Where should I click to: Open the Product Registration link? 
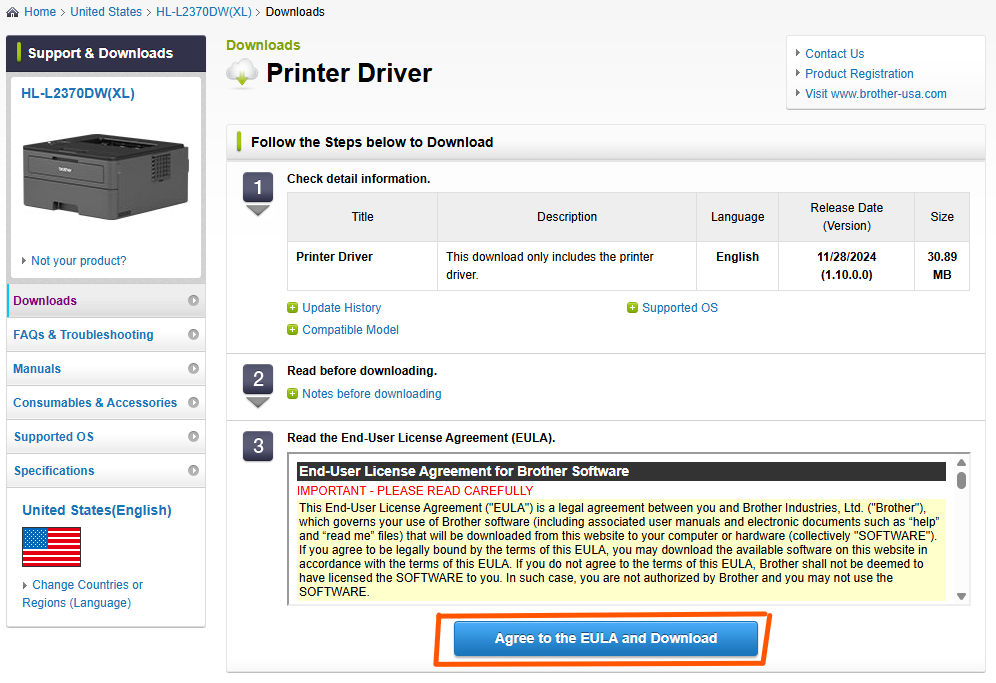[858, 73]
